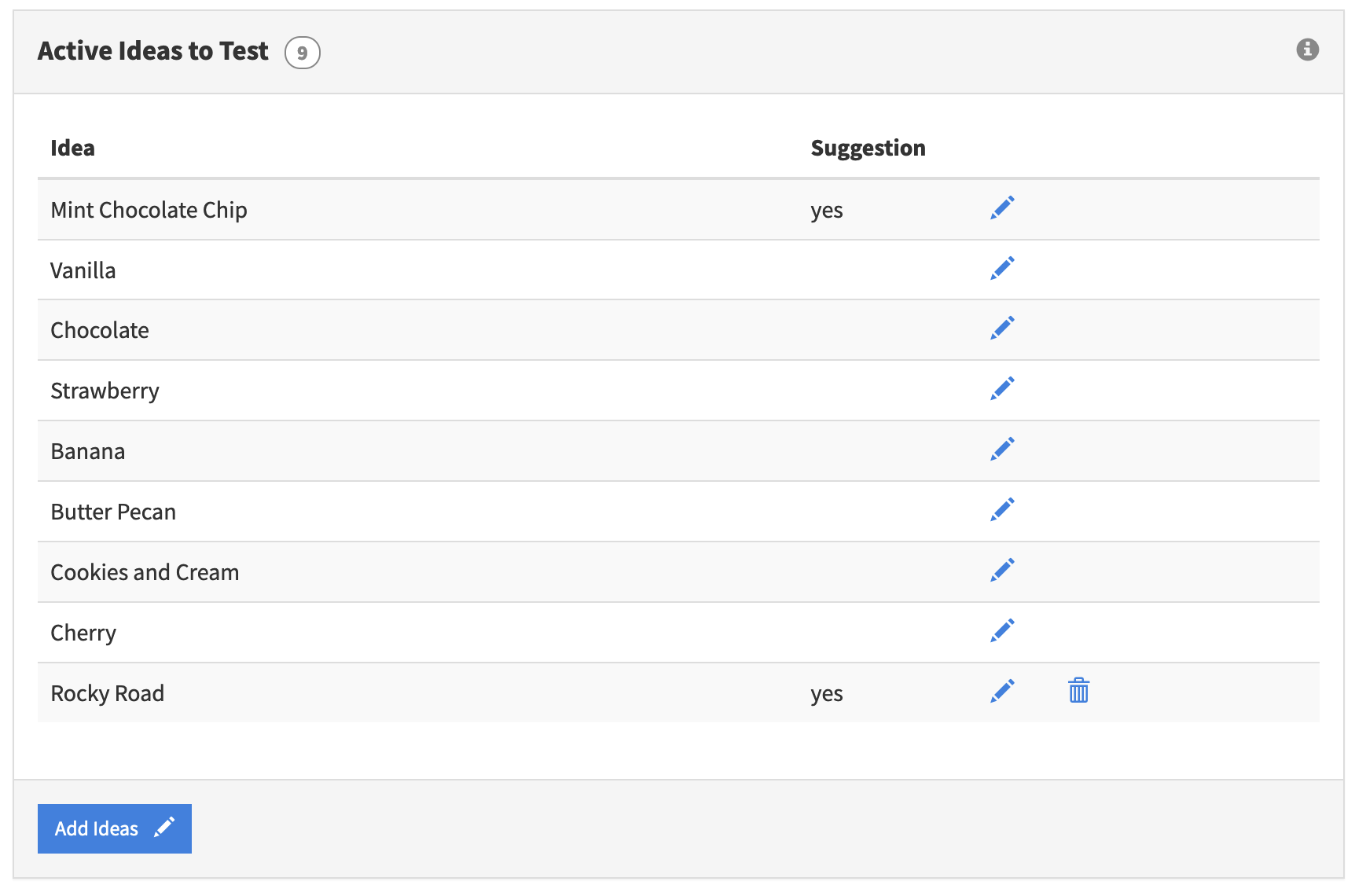Edit the Rocky Road idea

pos(1002,692)
